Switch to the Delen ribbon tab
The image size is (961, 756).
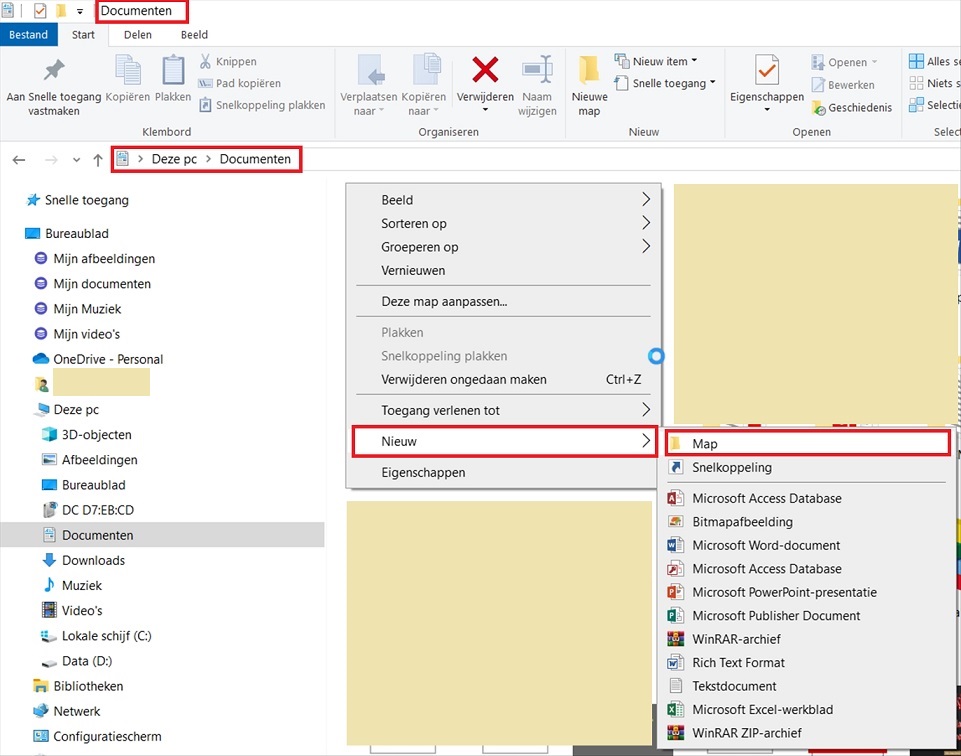pyautogui.click(x=137, y=34)
